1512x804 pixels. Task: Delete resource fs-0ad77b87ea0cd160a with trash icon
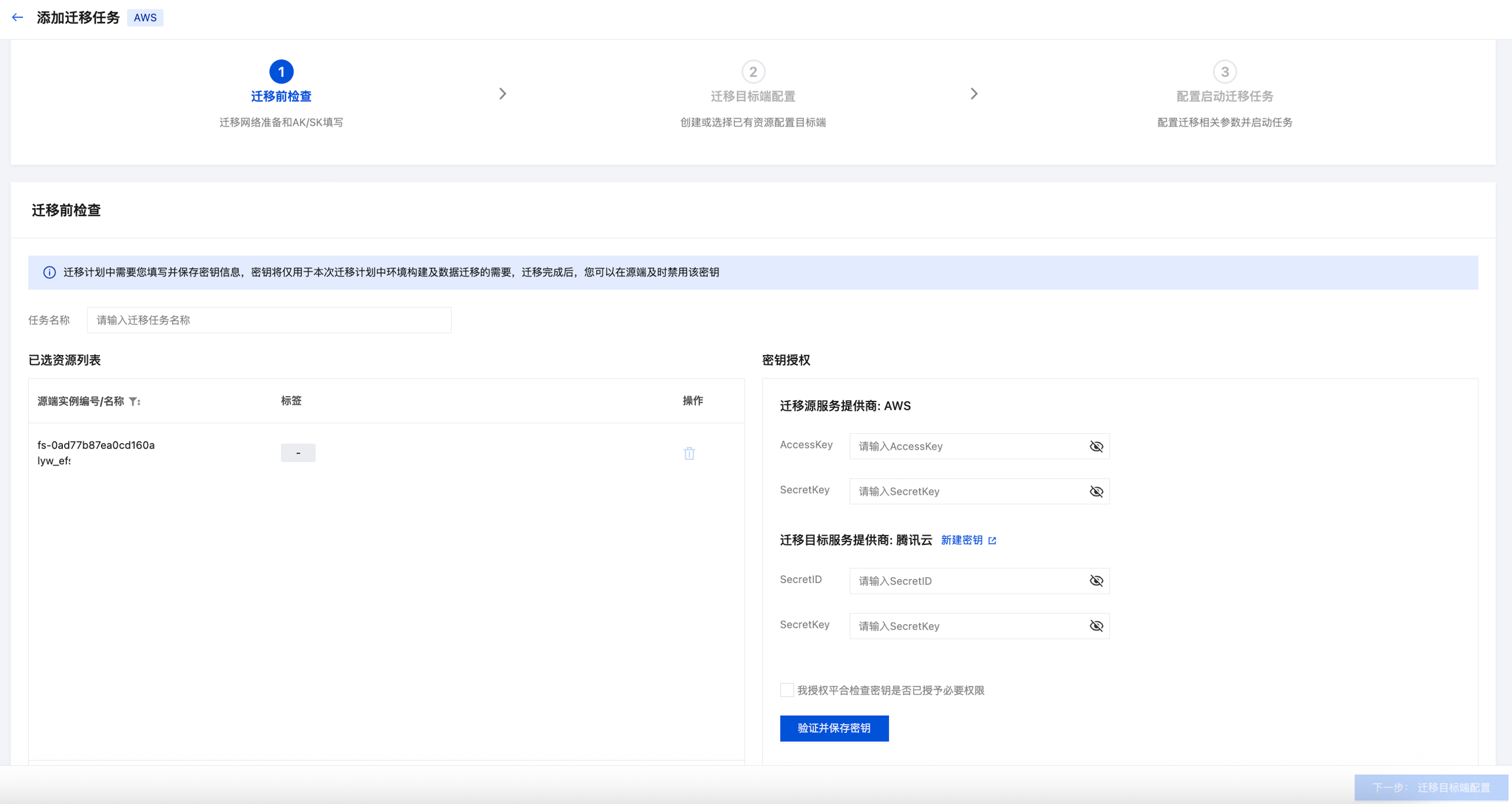click(x=689, y=453)
